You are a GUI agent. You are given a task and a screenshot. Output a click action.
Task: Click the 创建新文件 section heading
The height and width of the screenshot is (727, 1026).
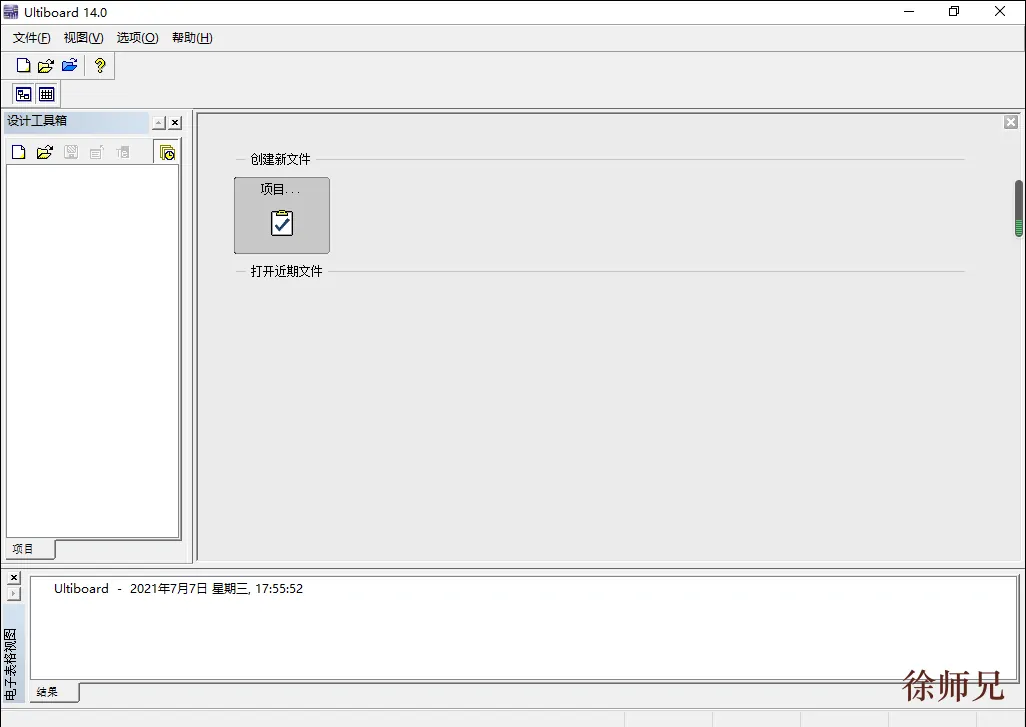pos(280,159)
